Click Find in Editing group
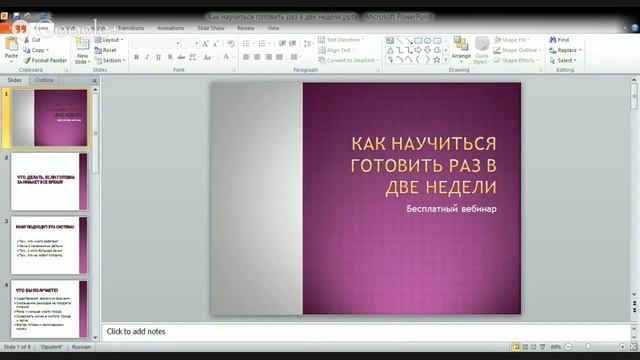Viewport: 640px width, 360px height. pyautogui.click(x=559, y=40)
